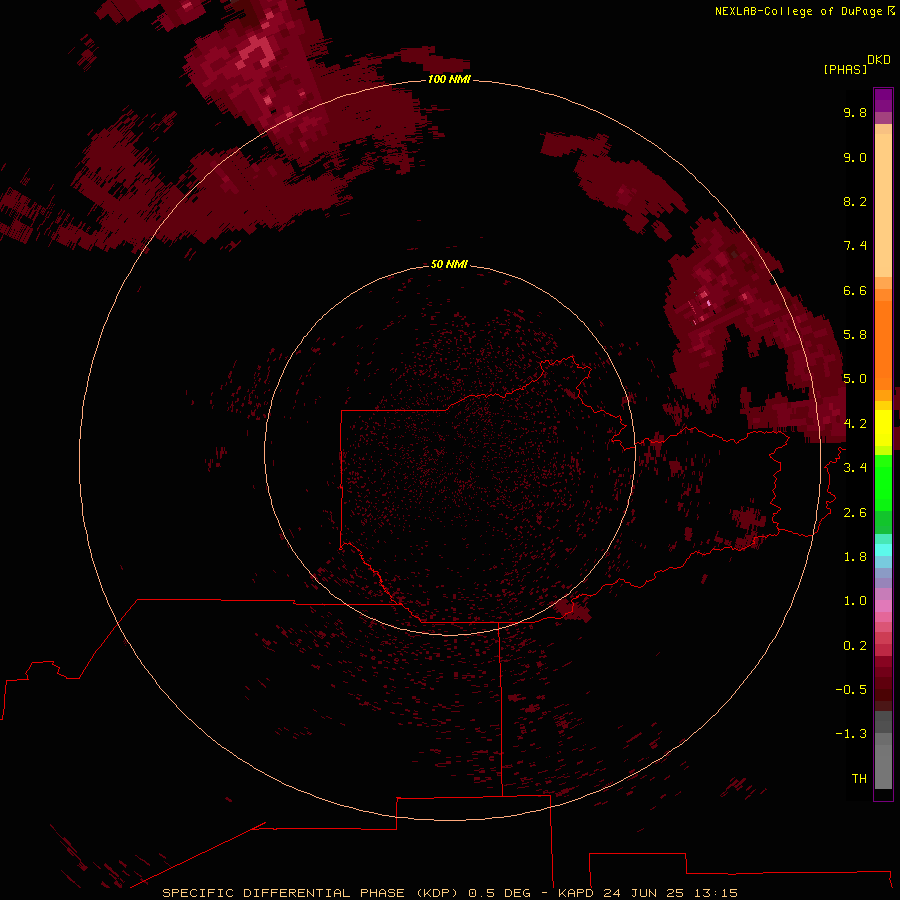Click the KAPD 24 JUN 25 13:15 timestamp
Screen dimensions: 900x900
[x=647, y=893]
